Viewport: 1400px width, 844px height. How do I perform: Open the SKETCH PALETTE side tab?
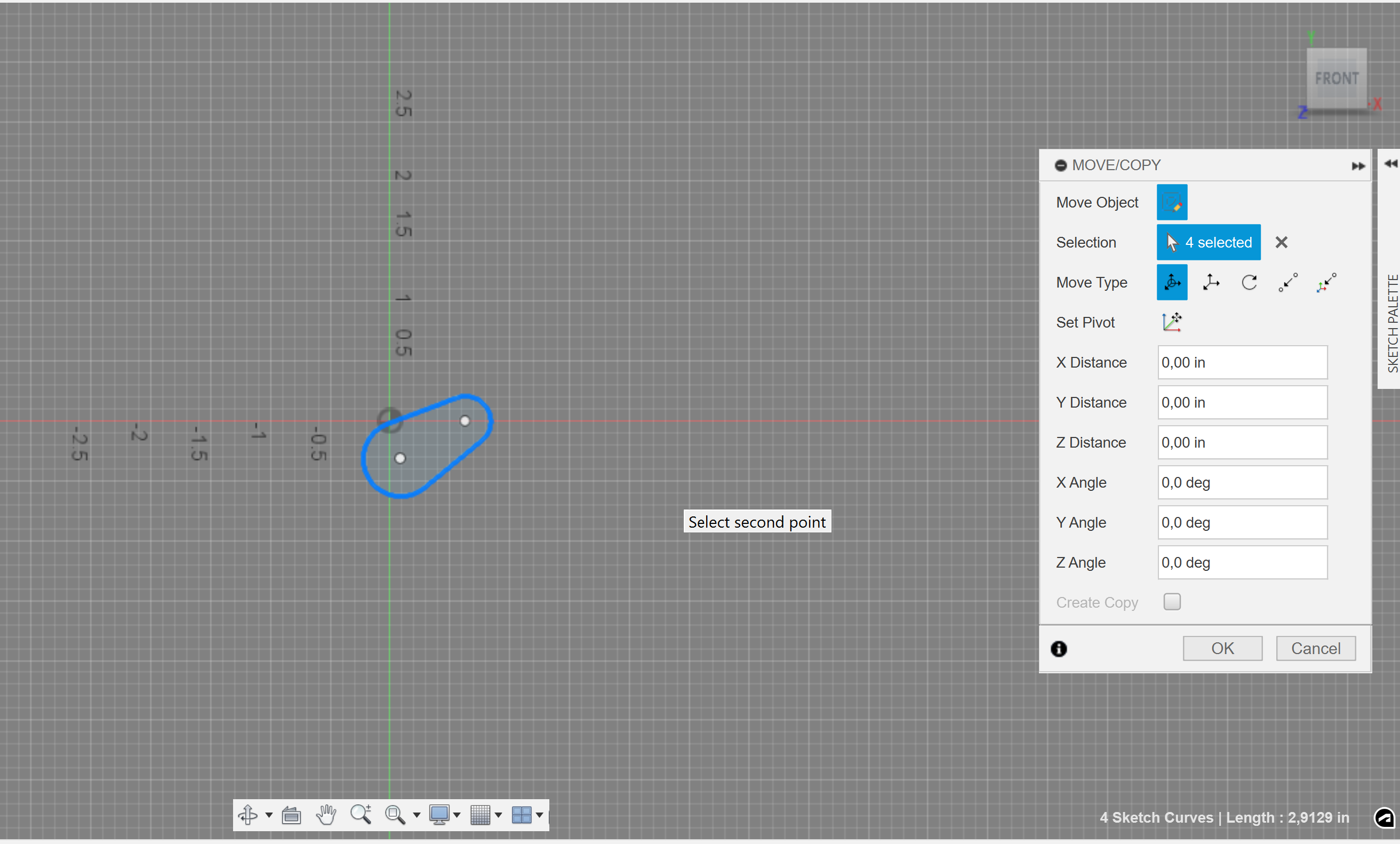(x=1393, y=324)
